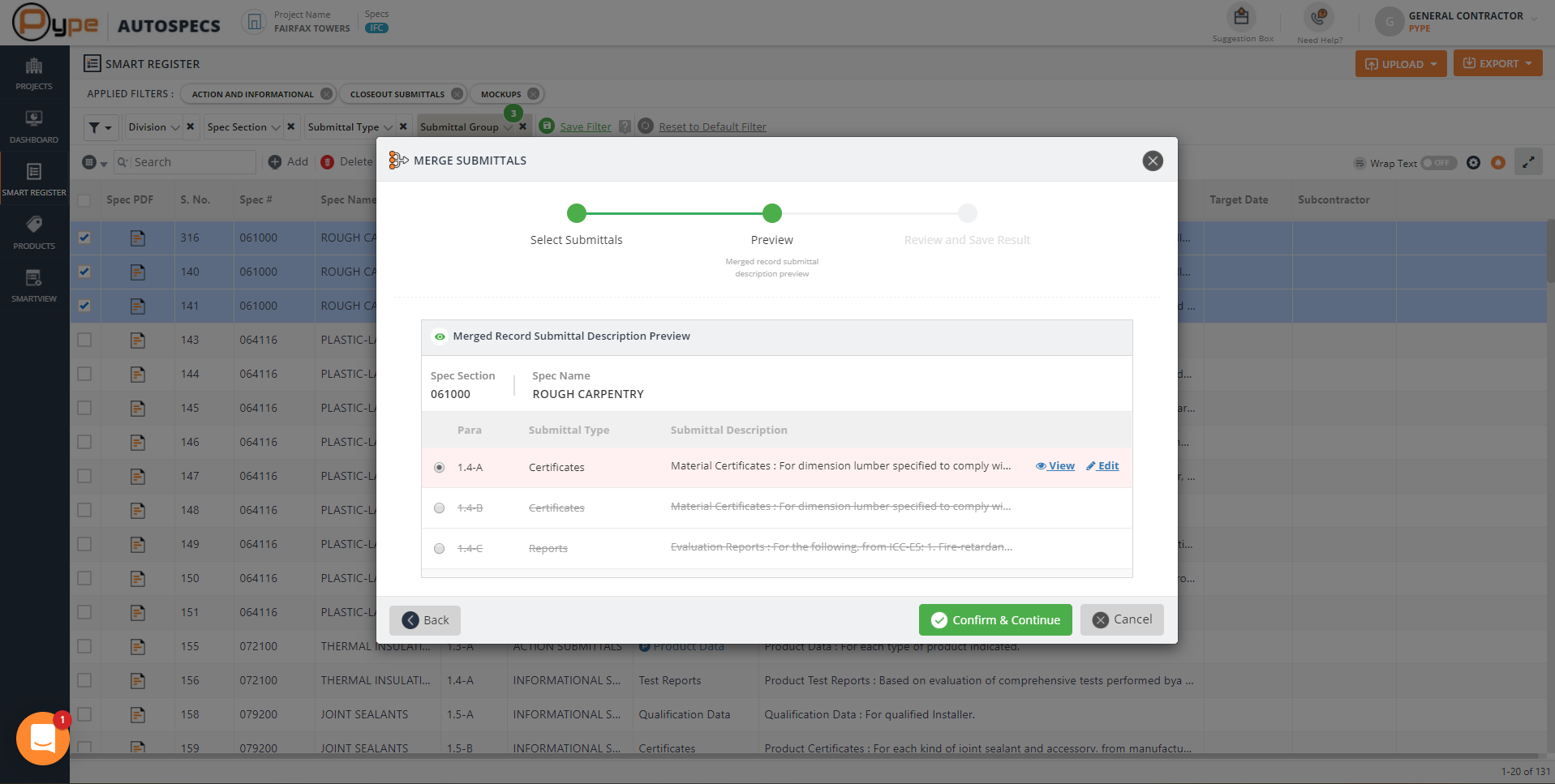The height and width of the screenshot is (784, 1555).
Task: Open the Division filter dropdown
Action: click(x=154, y=127)
